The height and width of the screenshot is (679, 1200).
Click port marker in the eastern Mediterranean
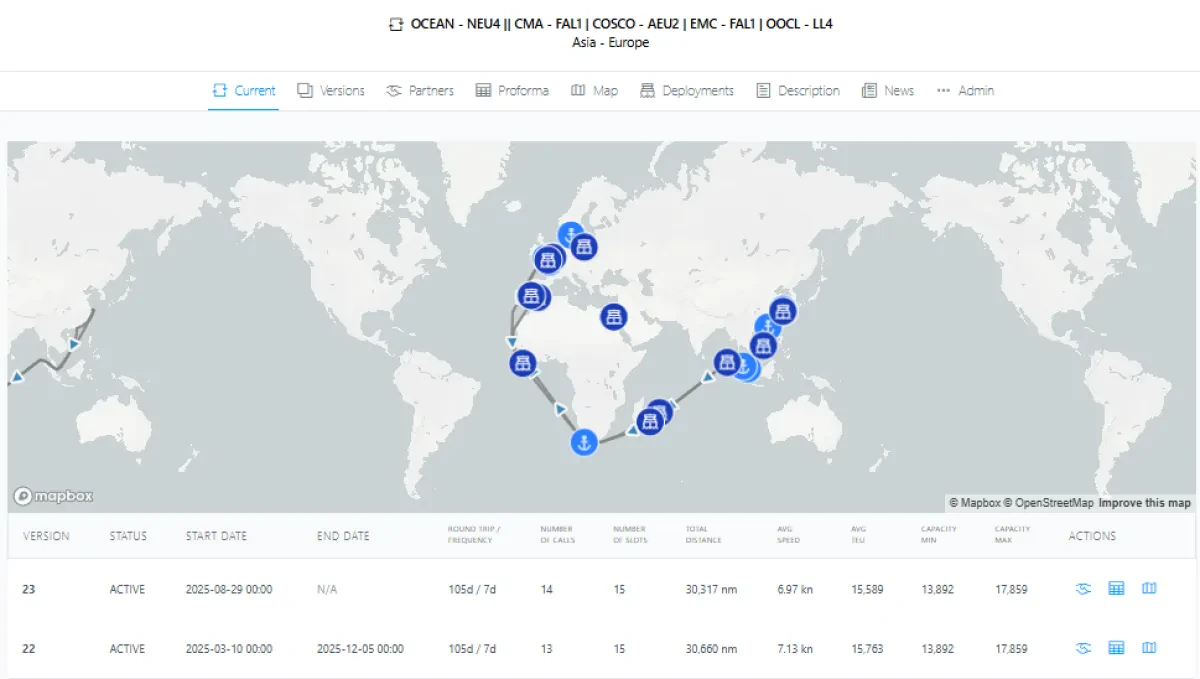(614, 317)
